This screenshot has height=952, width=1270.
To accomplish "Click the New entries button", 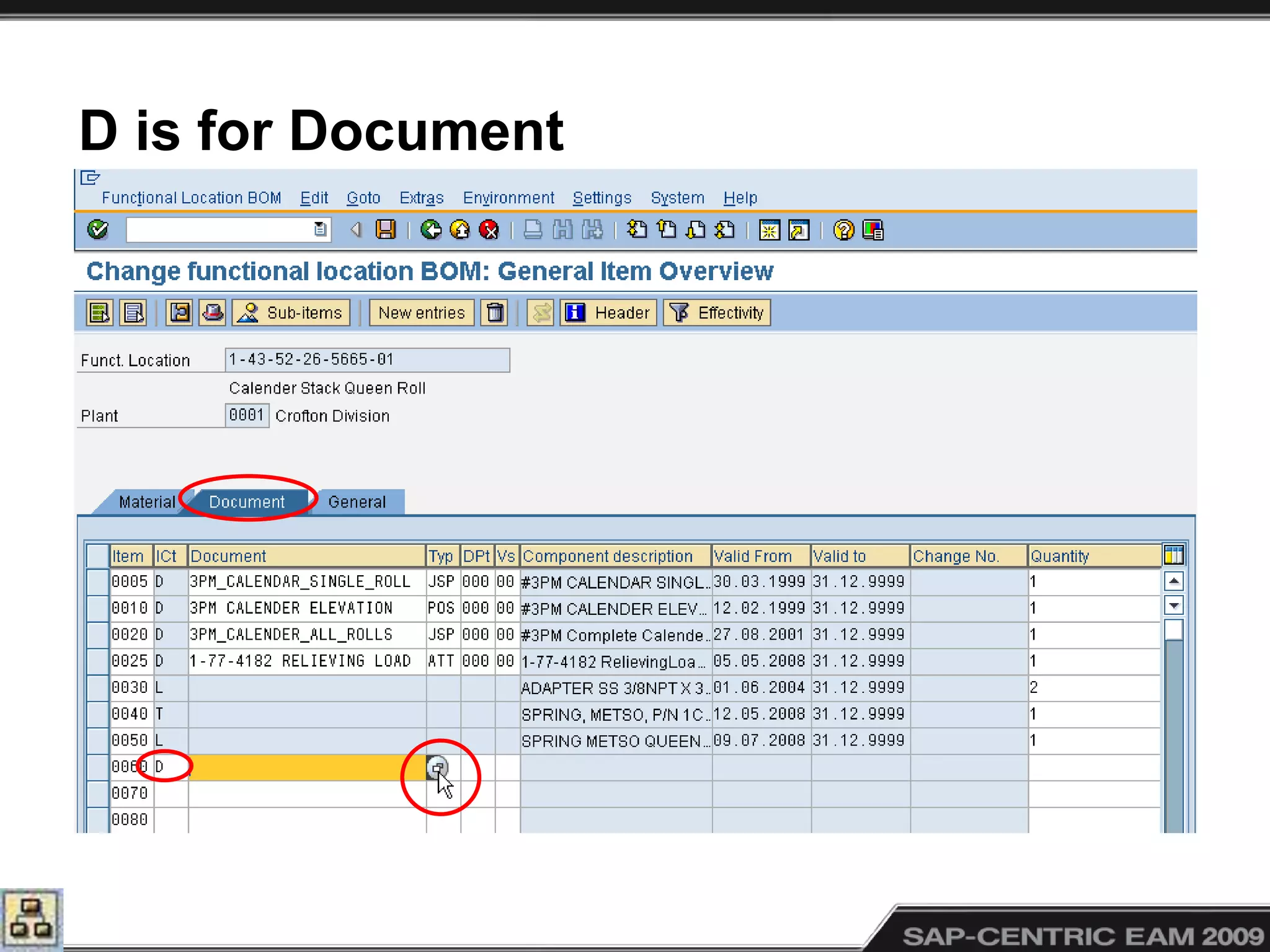I will coord(421,312).
